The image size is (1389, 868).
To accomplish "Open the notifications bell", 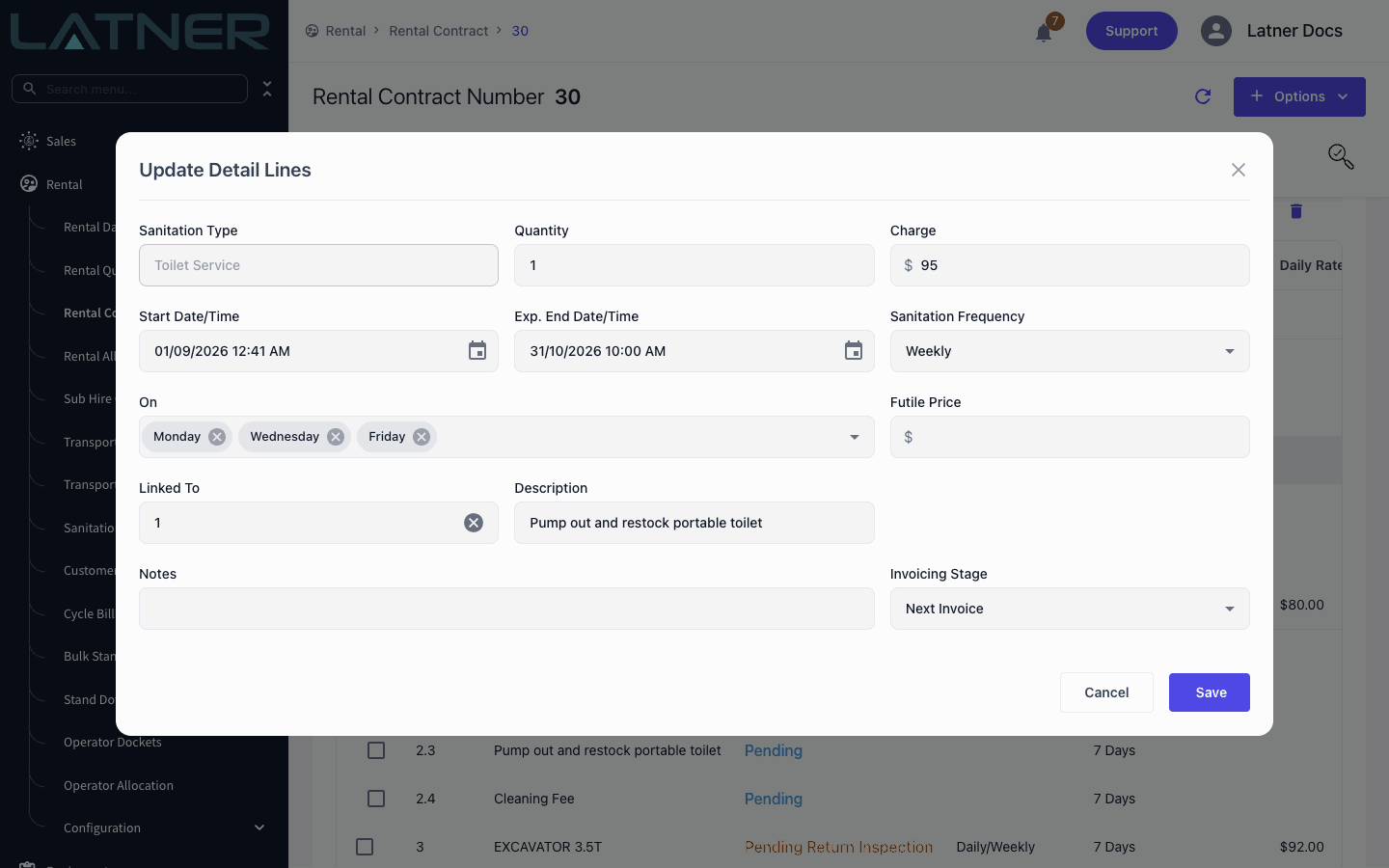I will 1044,33.
